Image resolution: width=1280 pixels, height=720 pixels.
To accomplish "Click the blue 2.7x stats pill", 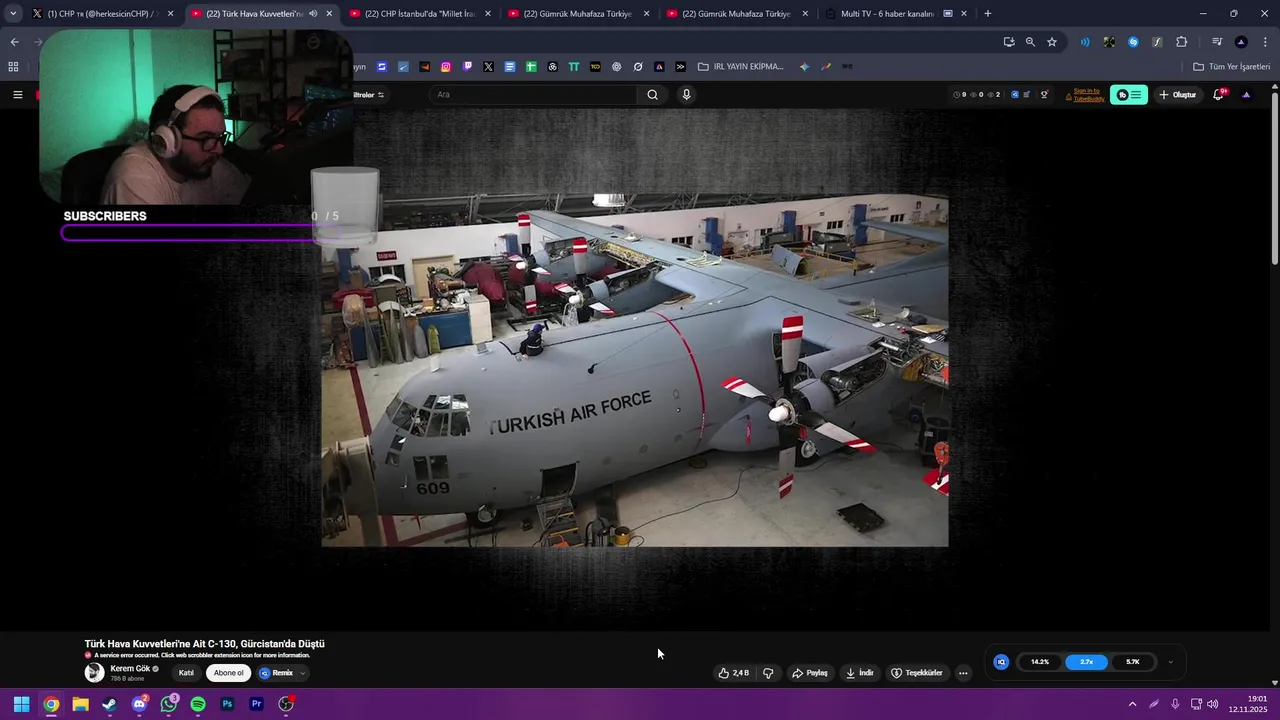I will (1086, 662).
